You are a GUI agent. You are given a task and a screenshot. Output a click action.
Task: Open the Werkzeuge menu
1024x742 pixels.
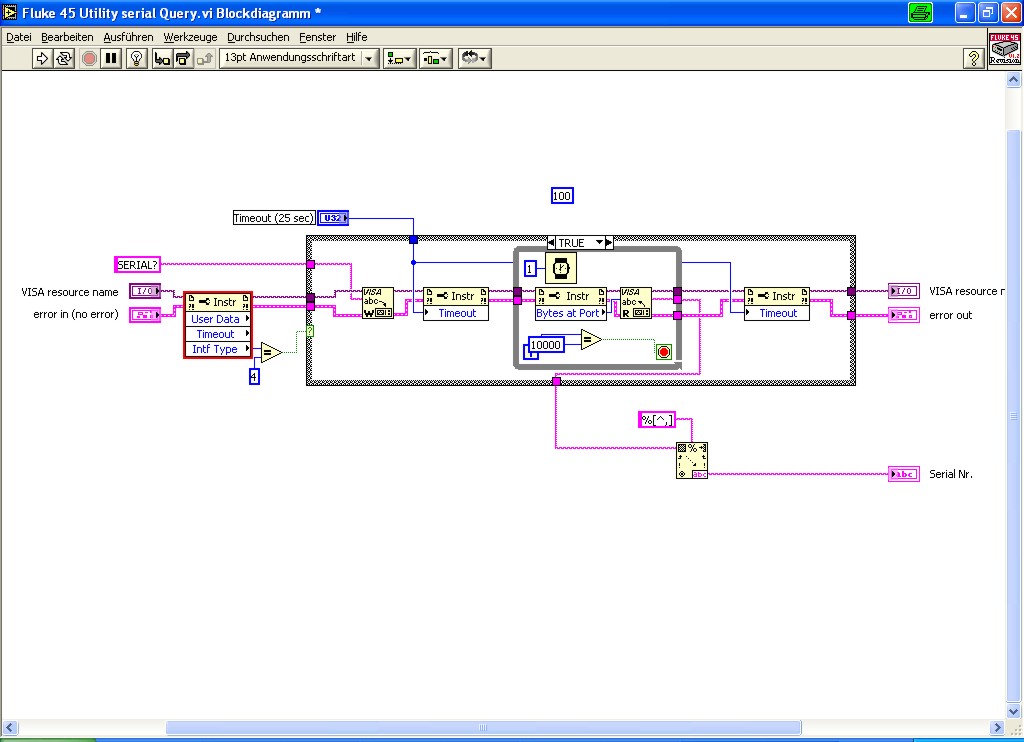[190, 37]
